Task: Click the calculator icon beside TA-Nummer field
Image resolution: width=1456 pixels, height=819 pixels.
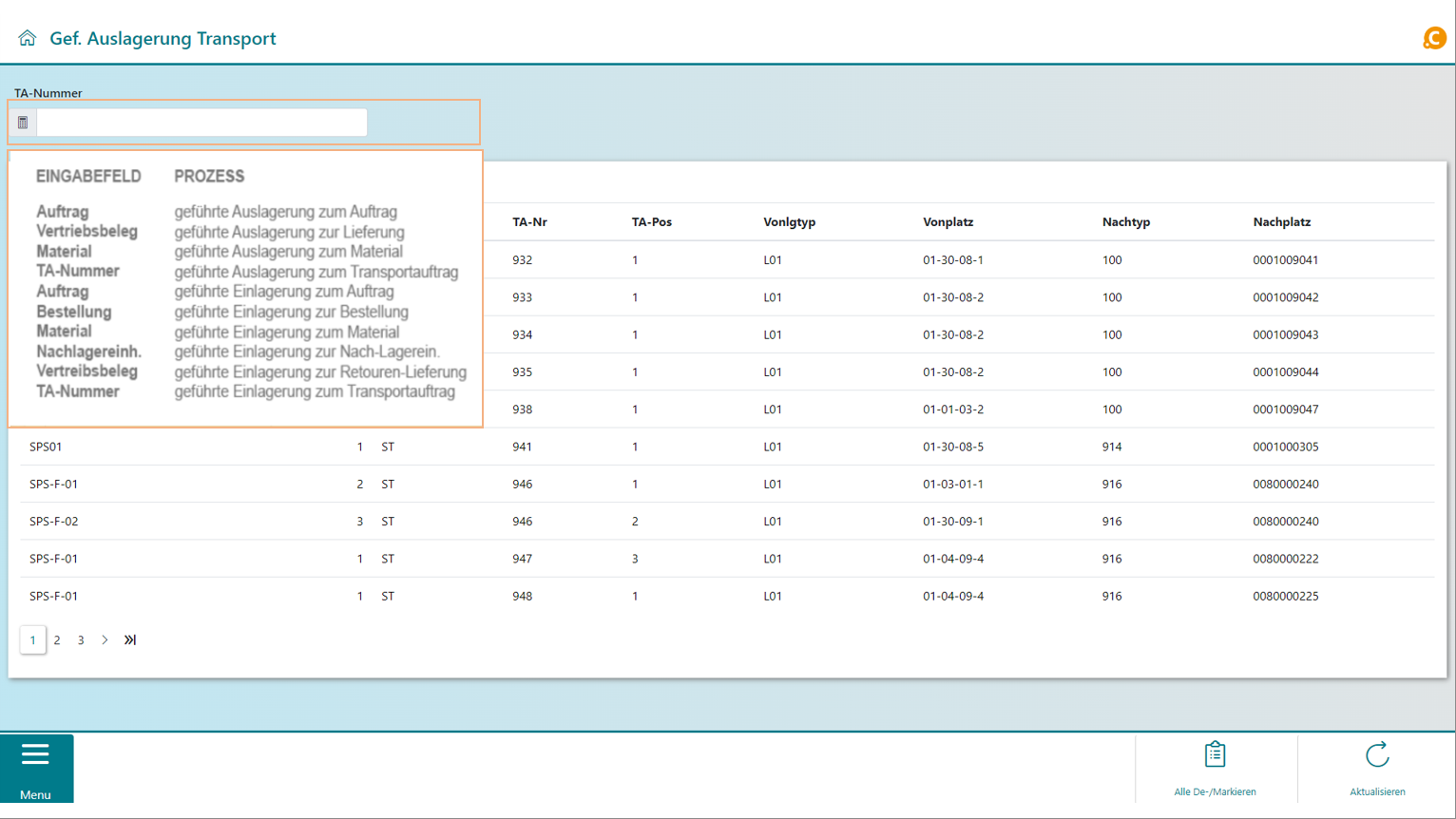Action: tap(23, 123)
